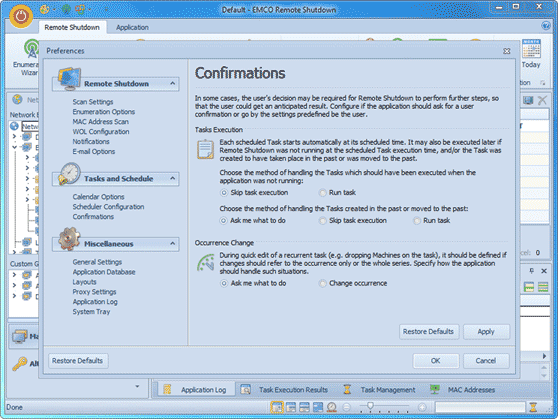This screenshot has height=419, width=558.
Task: Open Enumeration Options preferences page
Action: click(104, 112)
